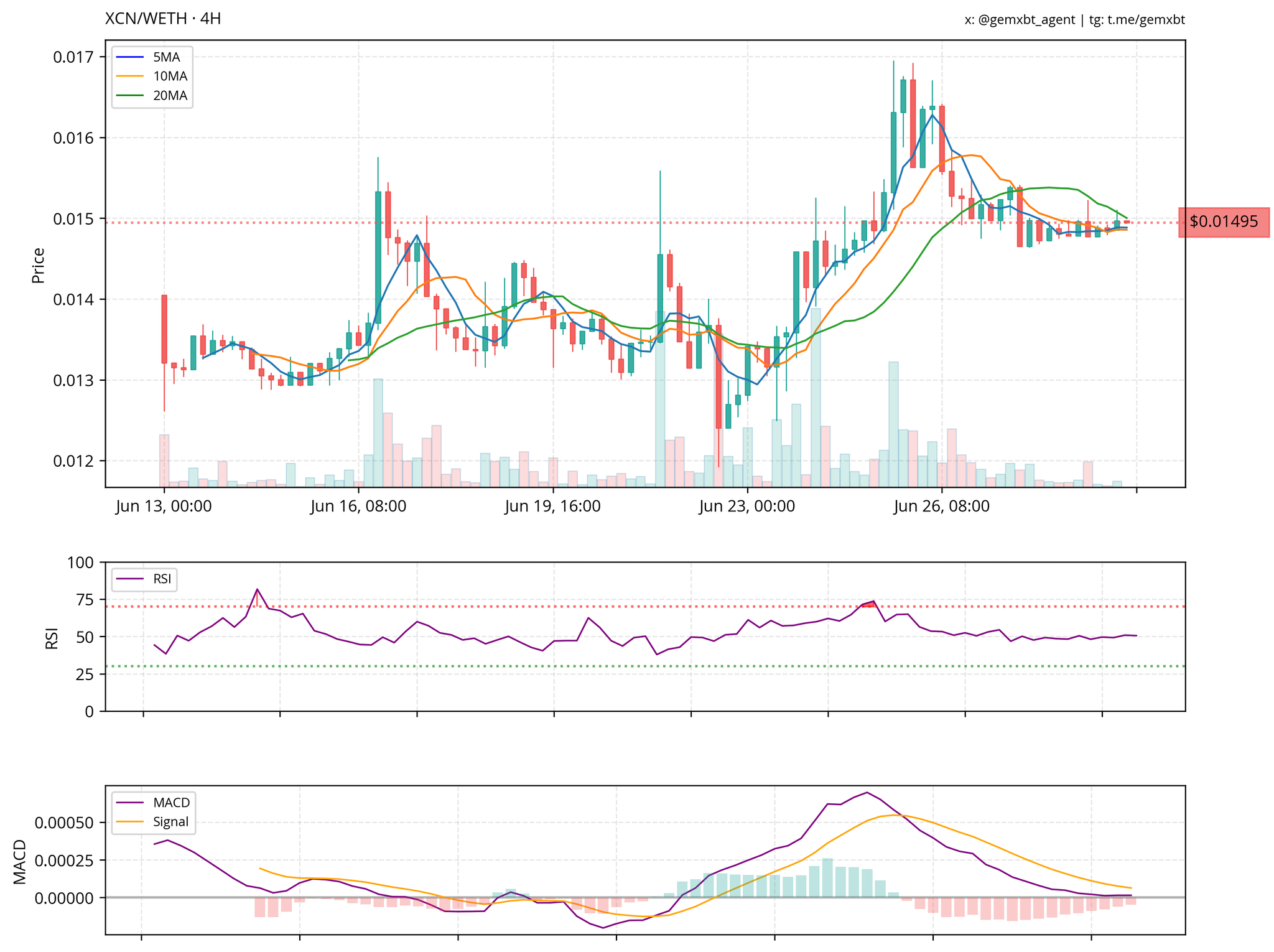
Task: Select the 20MA legend entry
Action: [x=152, y=96]
